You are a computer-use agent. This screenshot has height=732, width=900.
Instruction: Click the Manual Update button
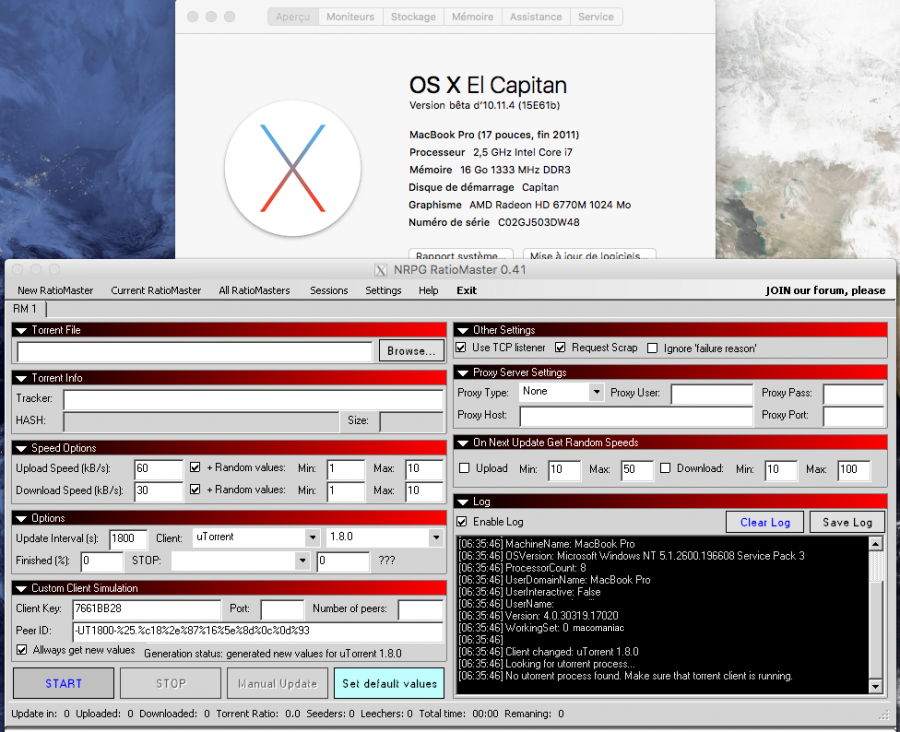277,683
